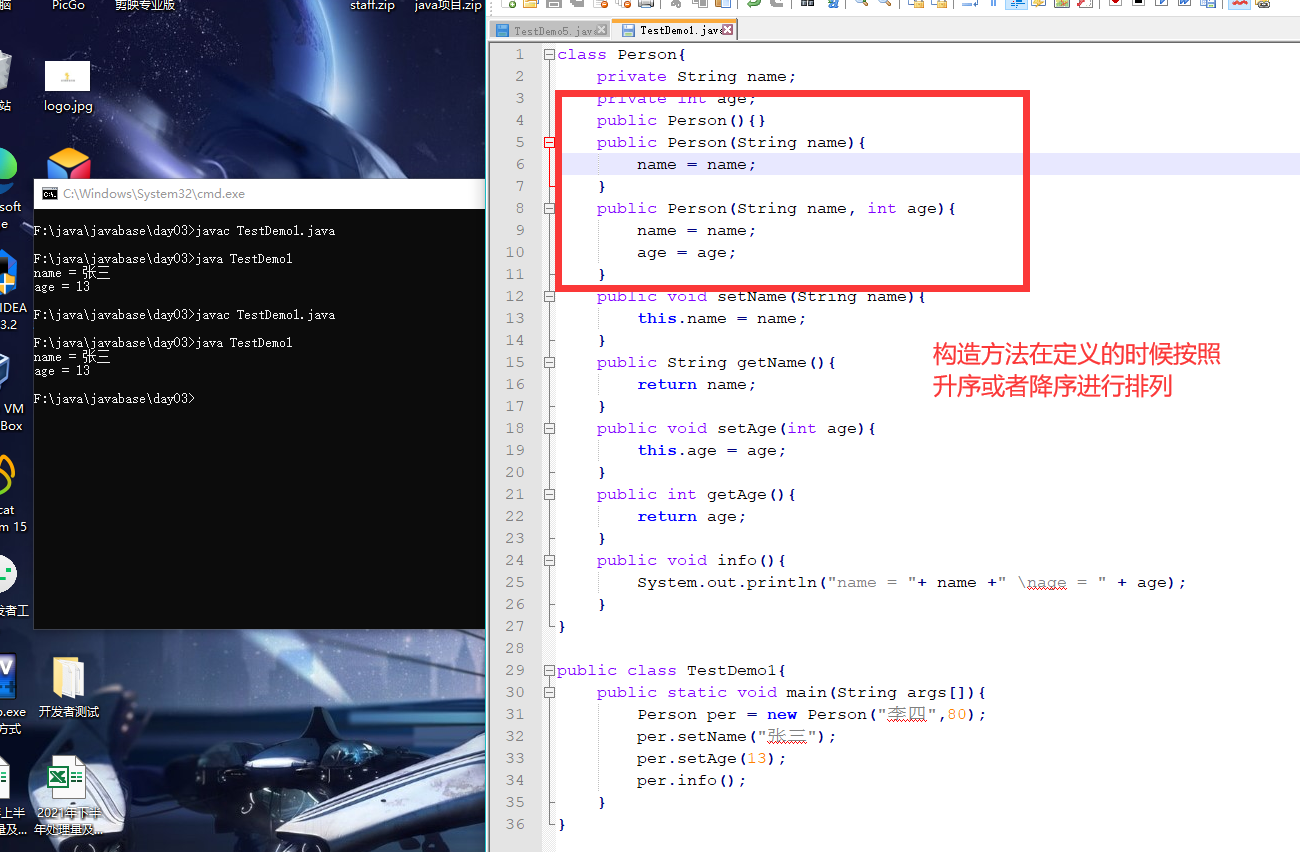The height and width of the screenshot is (852, 1300).
Task: Click the 'per.setName' statement
Action: click(736, 736)
